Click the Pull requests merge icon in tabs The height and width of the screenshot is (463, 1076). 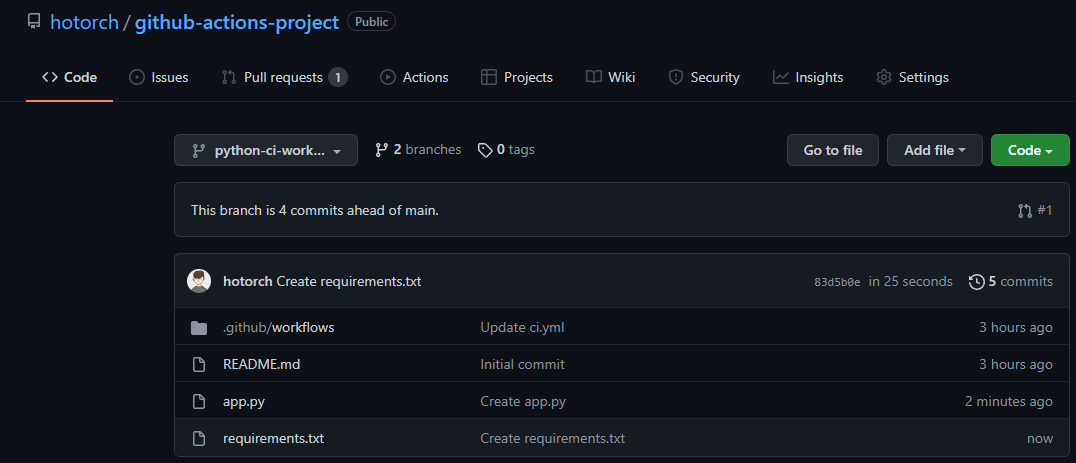point(229,78)
